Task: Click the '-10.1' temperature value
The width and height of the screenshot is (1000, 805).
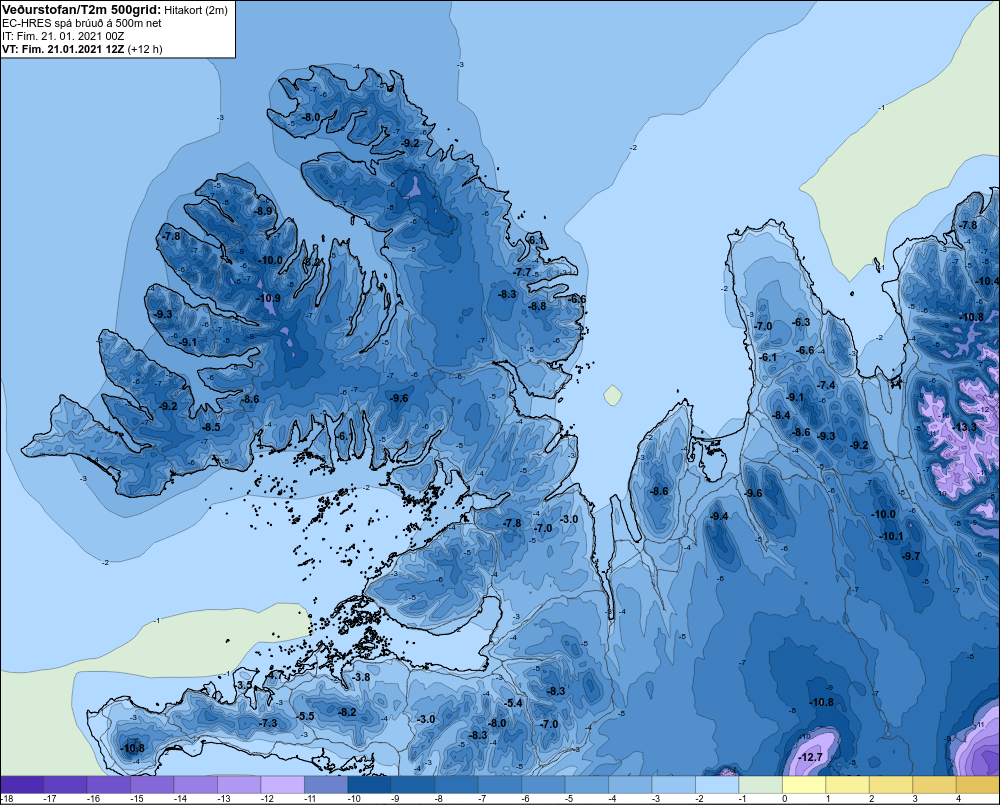Action: (x=891, y=536)
